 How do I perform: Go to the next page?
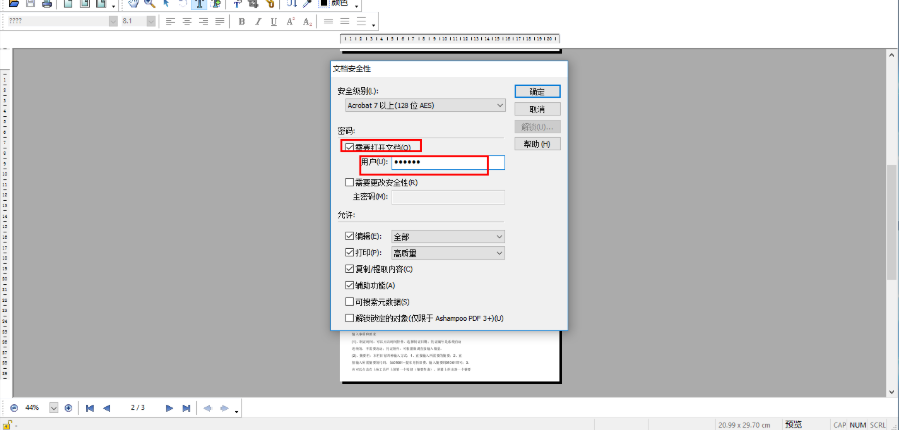(x=169, y=408)
